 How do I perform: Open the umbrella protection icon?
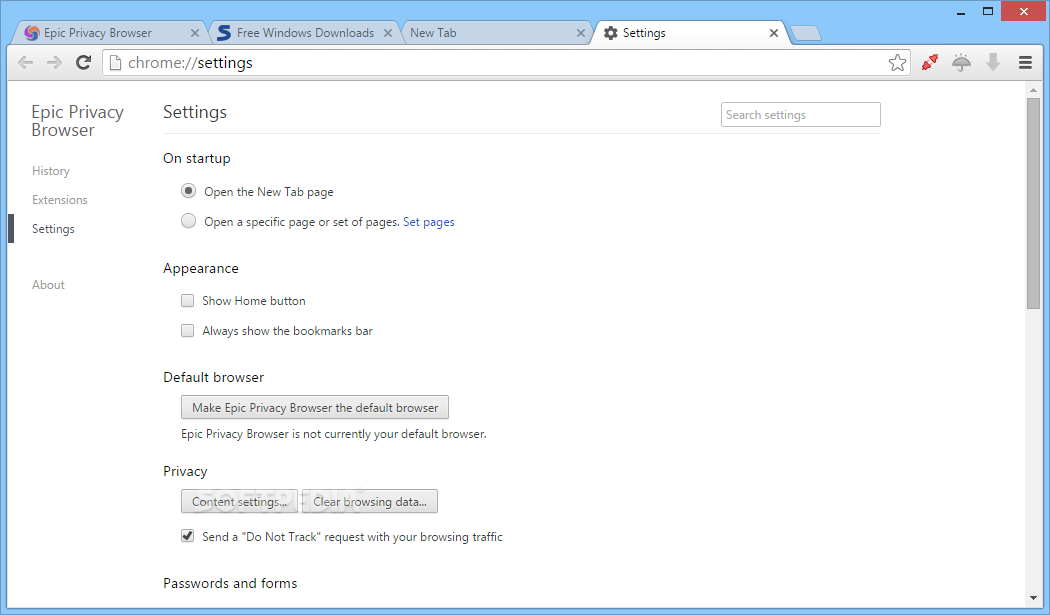pos(961,62)
